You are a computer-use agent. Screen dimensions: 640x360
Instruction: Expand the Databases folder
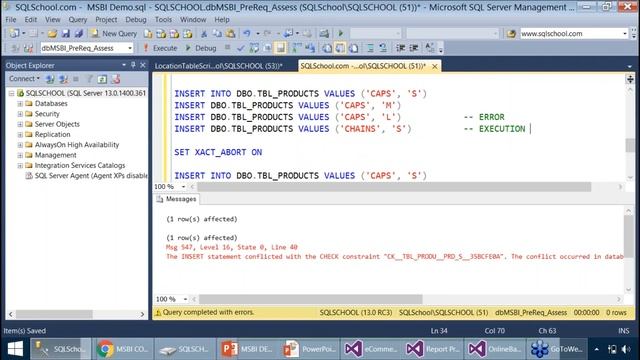click(20, 104)
